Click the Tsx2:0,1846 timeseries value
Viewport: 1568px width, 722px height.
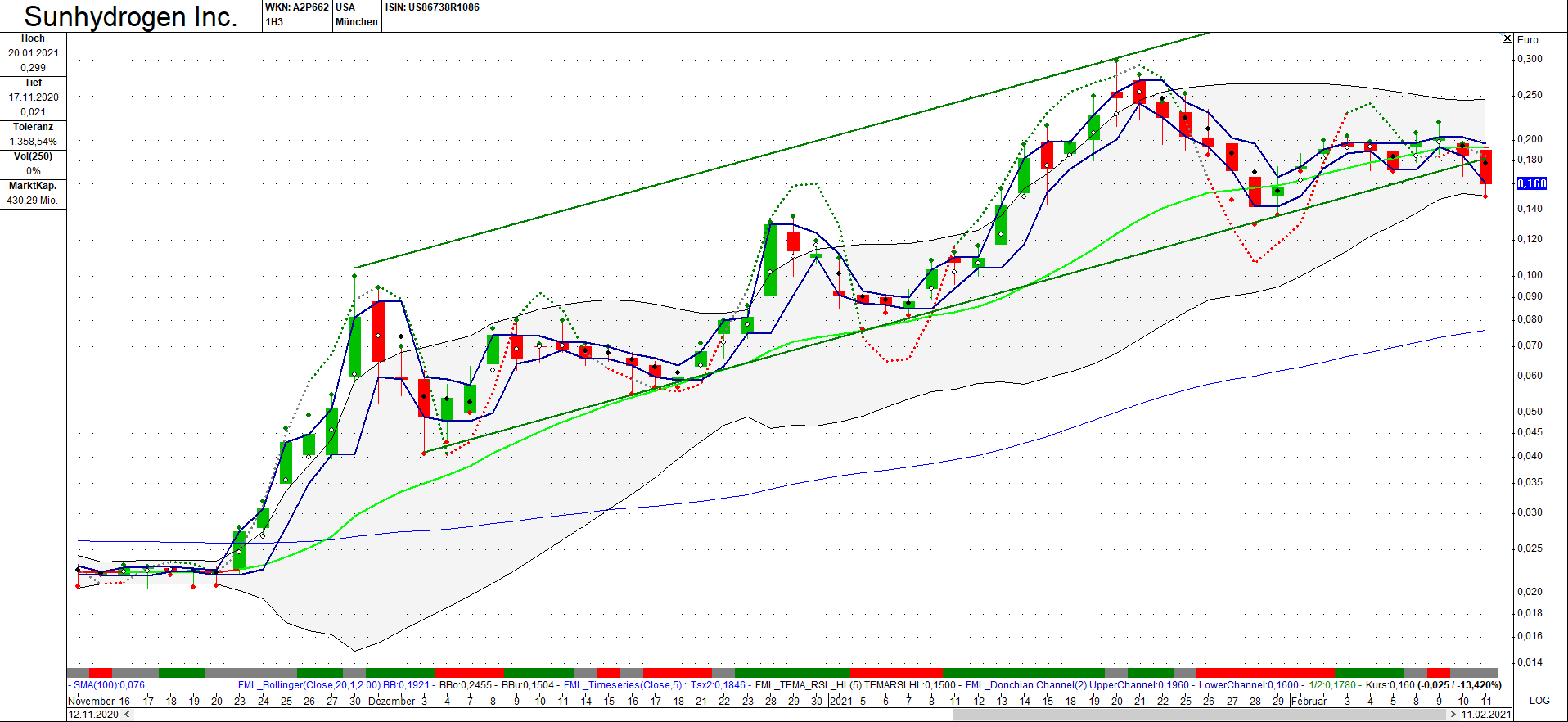[719, 685]
